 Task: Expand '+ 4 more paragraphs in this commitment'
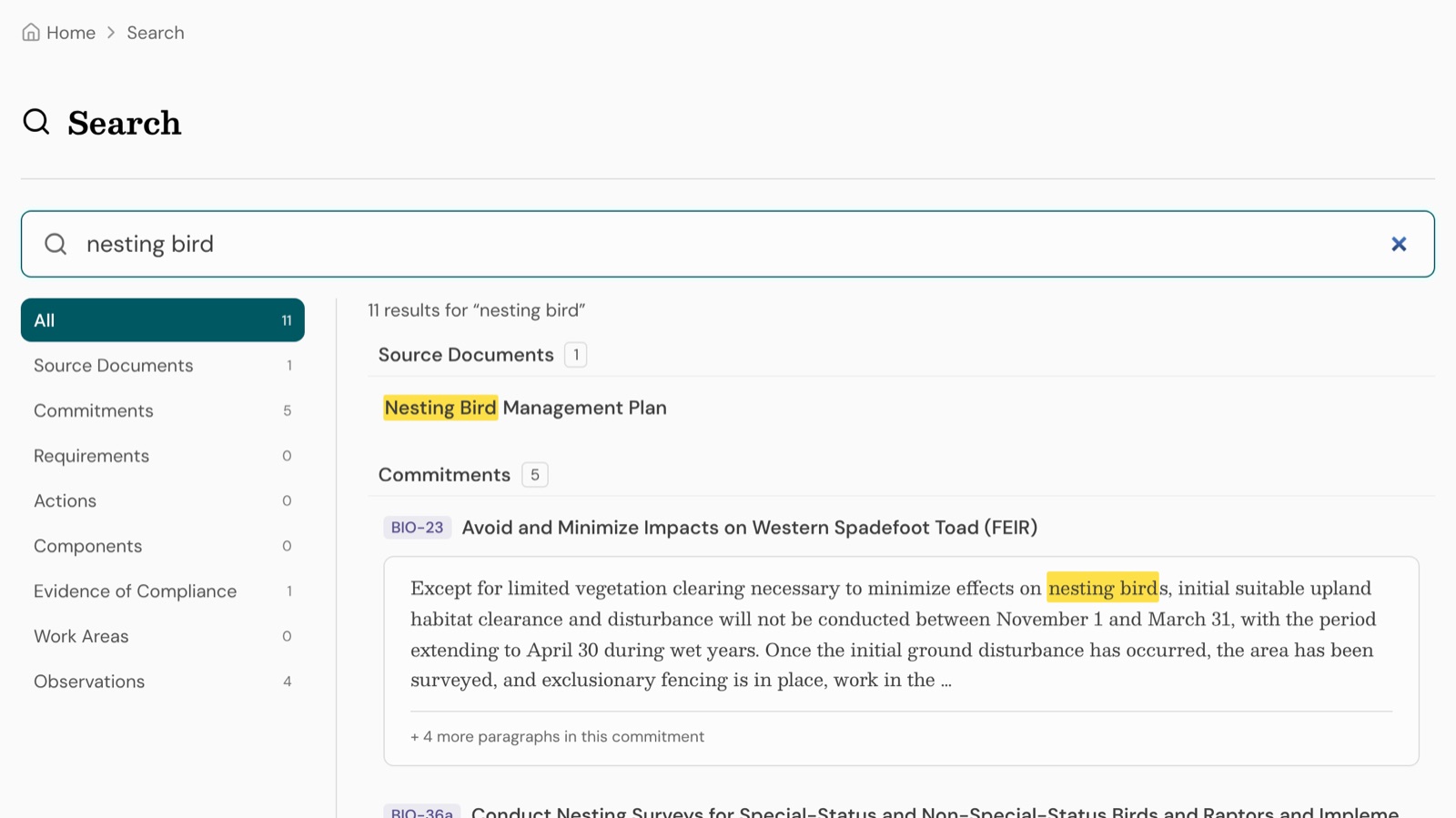[557, 736]
